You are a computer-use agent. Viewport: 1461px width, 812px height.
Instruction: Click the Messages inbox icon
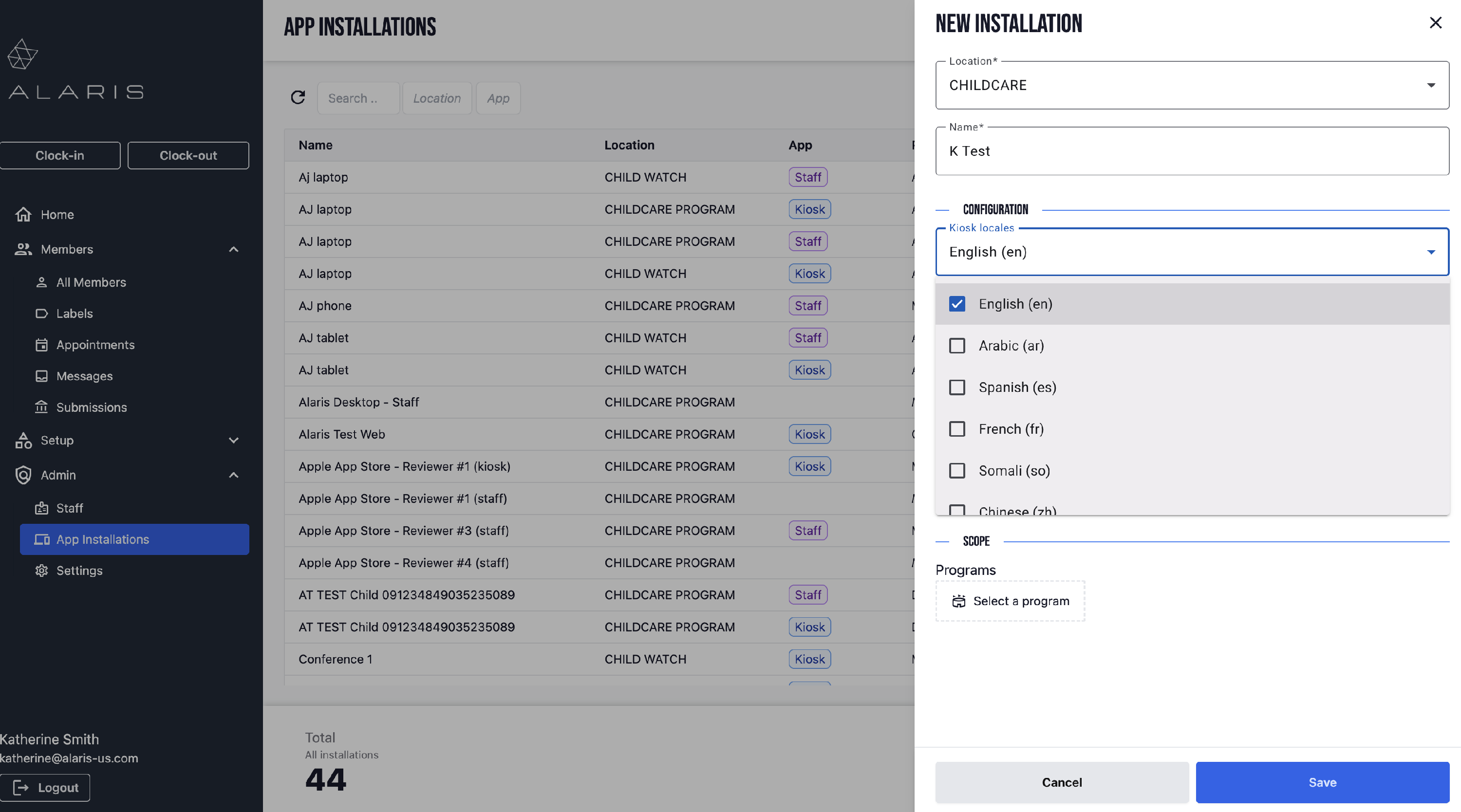click(x=41, y=376)
